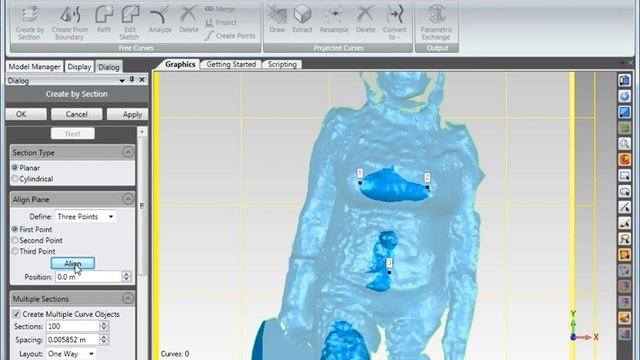Screen dimensions: 640x360
Task: Click the Resample projected curves tool
Action: coord(334,19)
